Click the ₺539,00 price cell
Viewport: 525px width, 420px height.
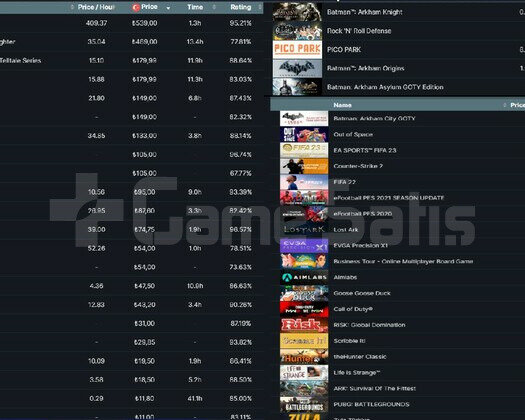point(144,23)
